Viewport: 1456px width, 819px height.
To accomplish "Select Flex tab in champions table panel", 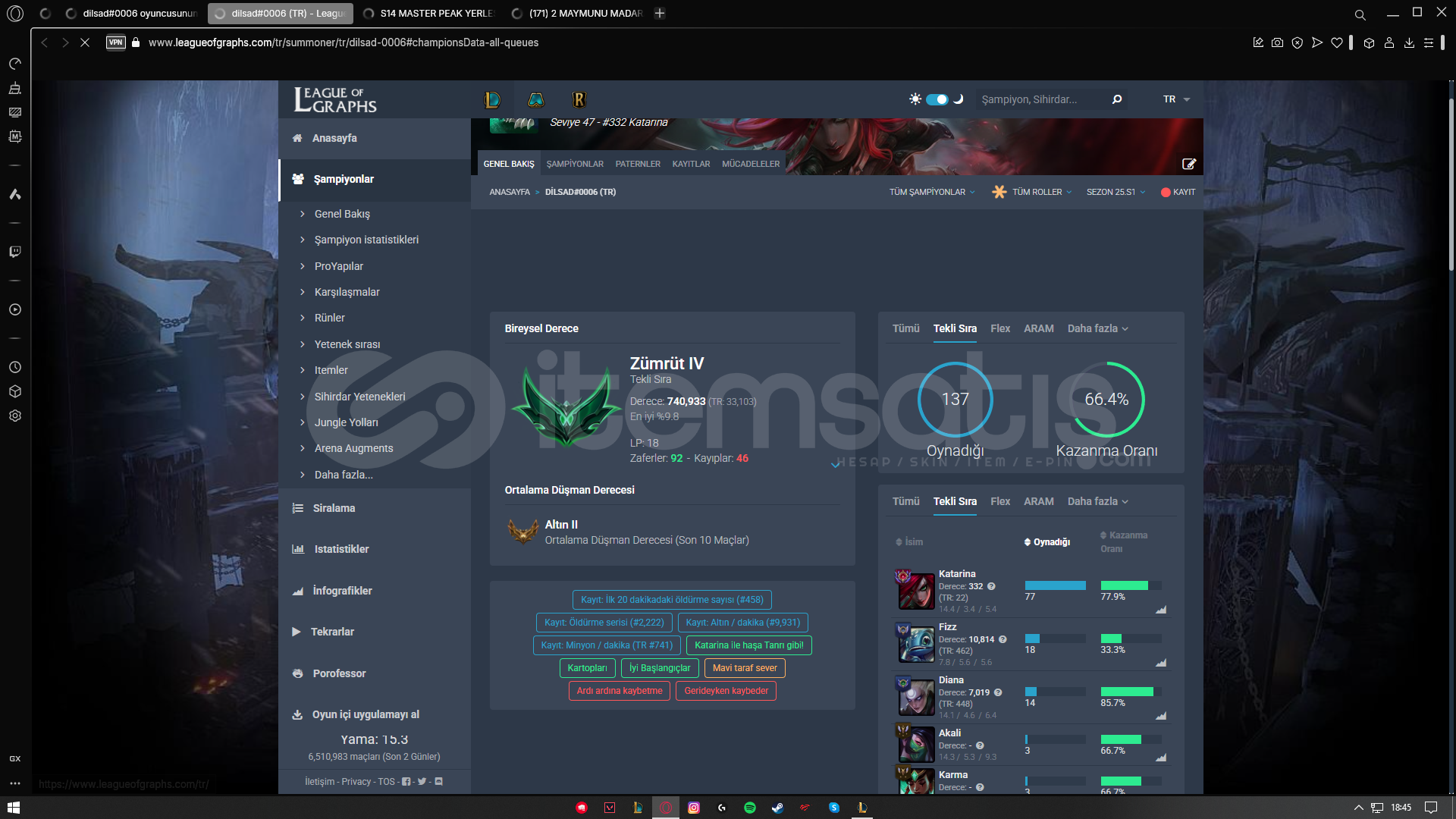I will 1000,501.
